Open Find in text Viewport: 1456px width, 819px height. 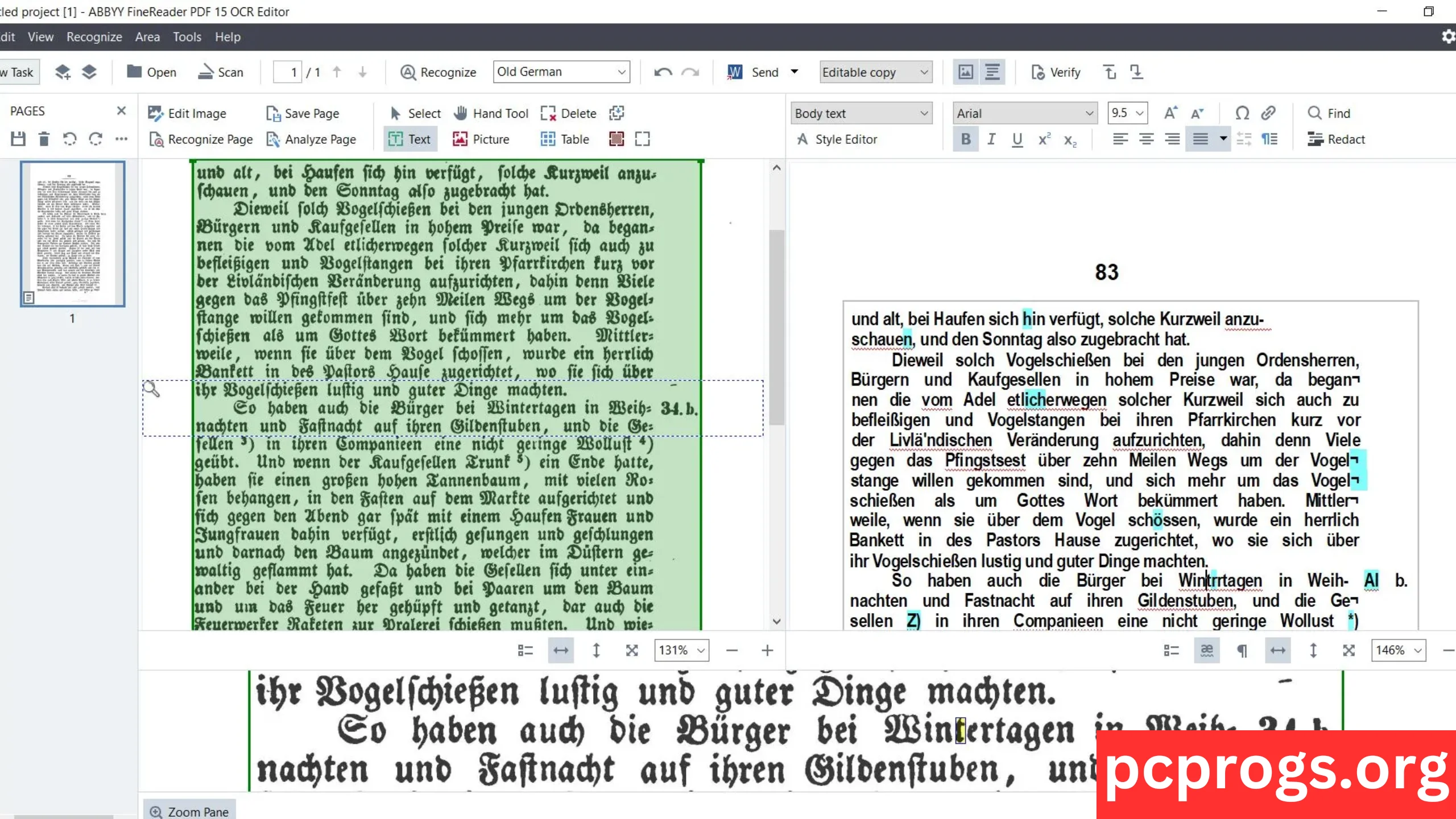[1329, 113]
